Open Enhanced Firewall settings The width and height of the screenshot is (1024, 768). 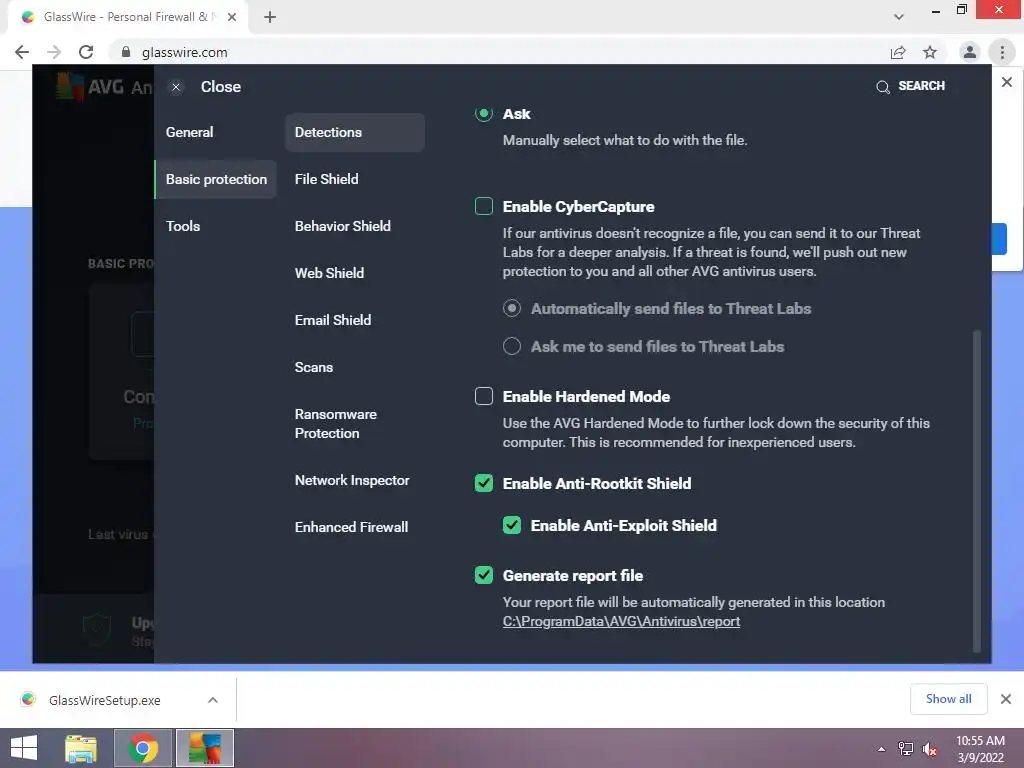click(x=351, y=527)
